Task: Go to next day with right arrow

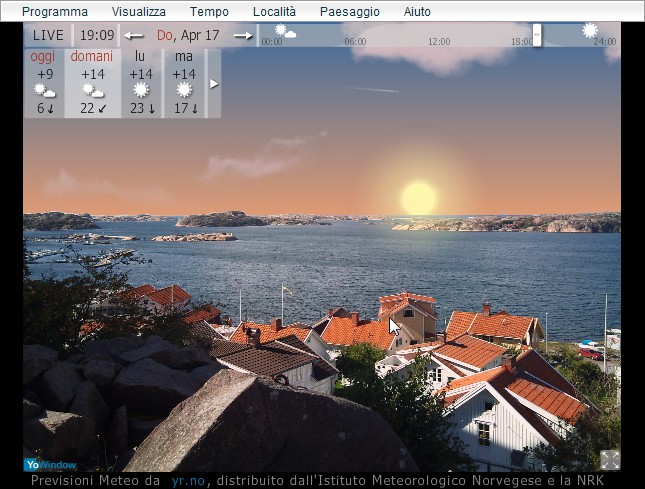Action: pos(243,36)
